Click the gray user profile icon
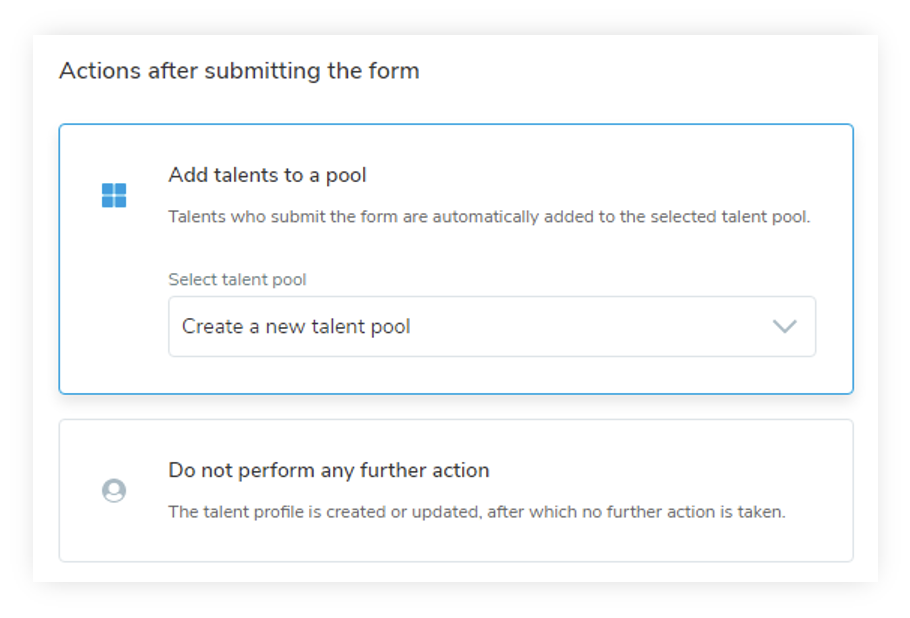This screenshot has width=910, height=618. coord(114,491)
